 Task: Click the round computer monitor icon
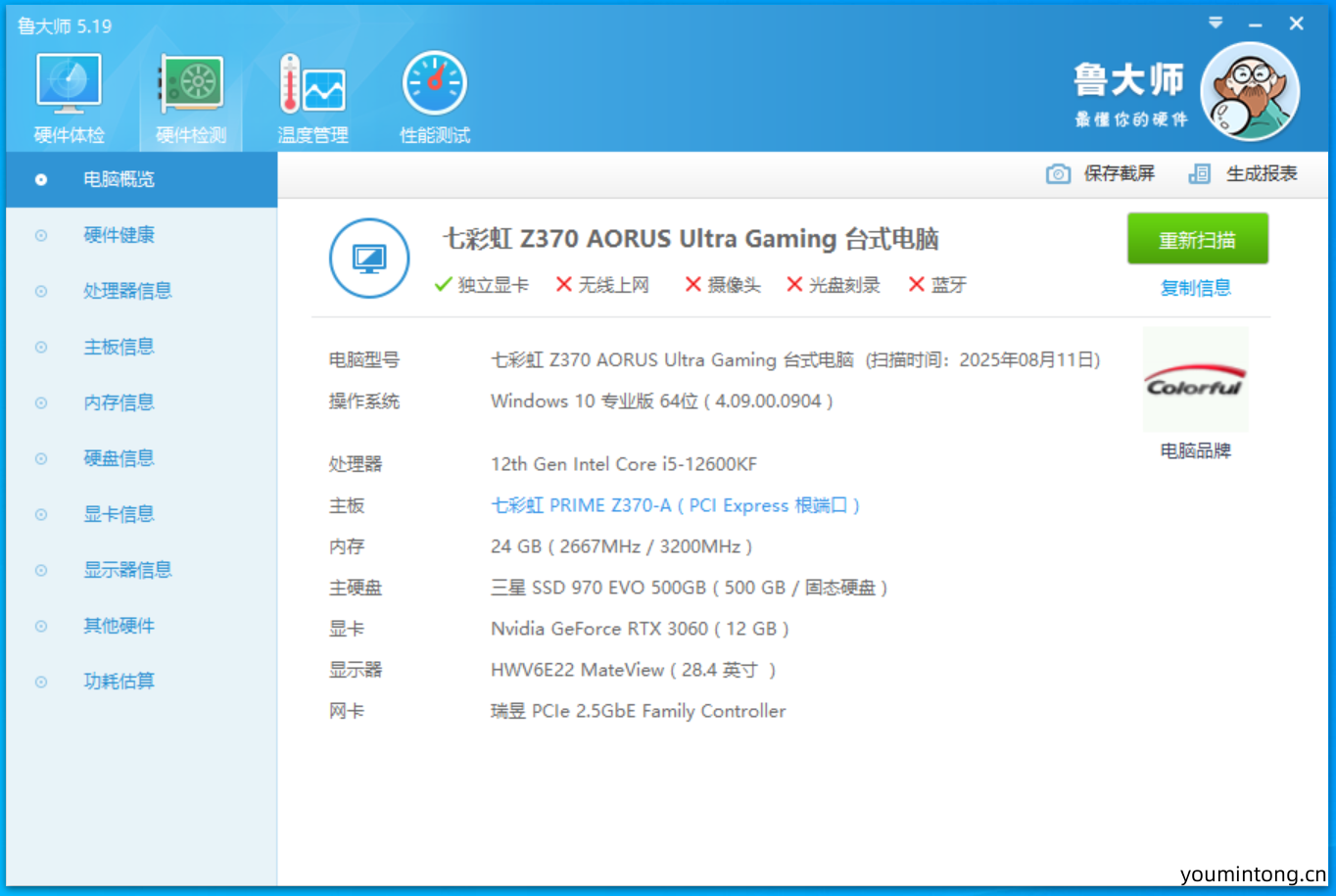pos(369,259)
